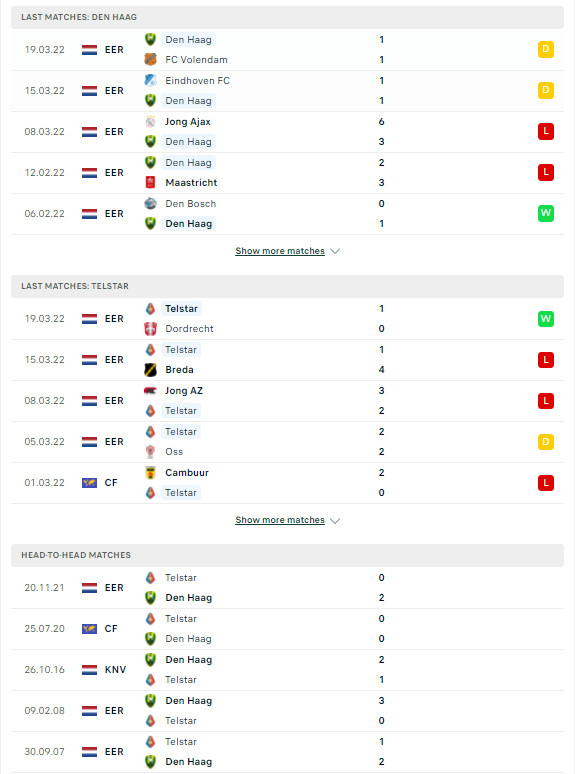Screen dimensions: 575x774
Task: Click the chevron beside Telstar's Show more matches
Action: 335,521
